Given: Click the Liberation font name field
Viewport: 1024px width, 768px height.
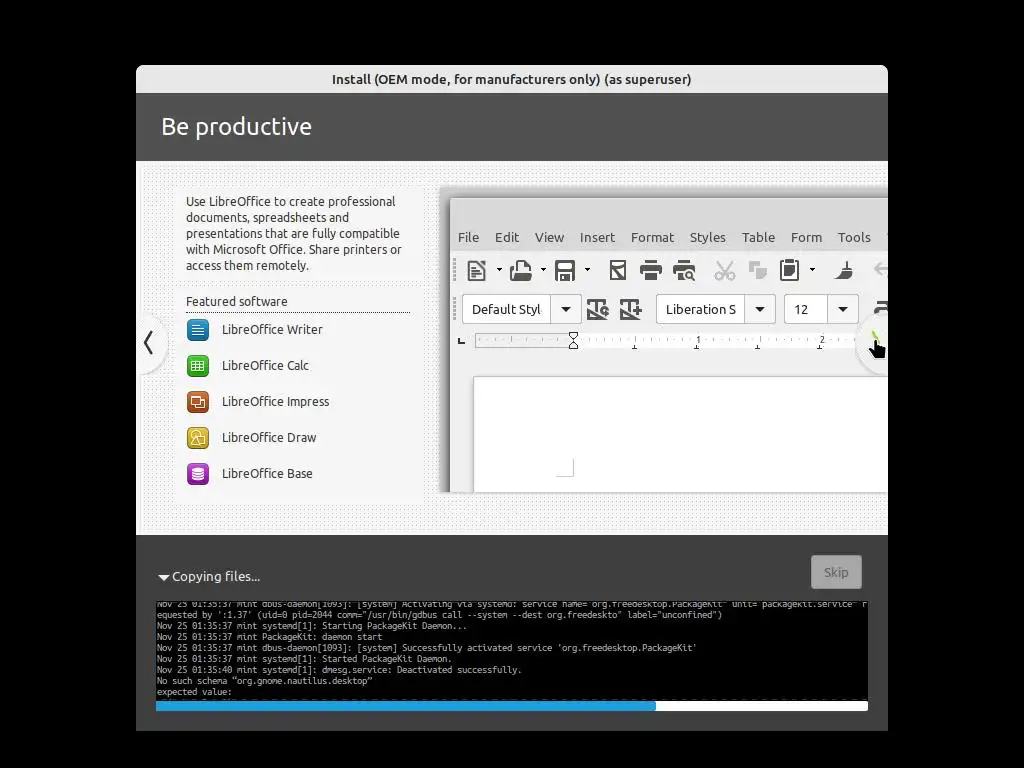Looking at the screenshot, I should coord(701,310).
